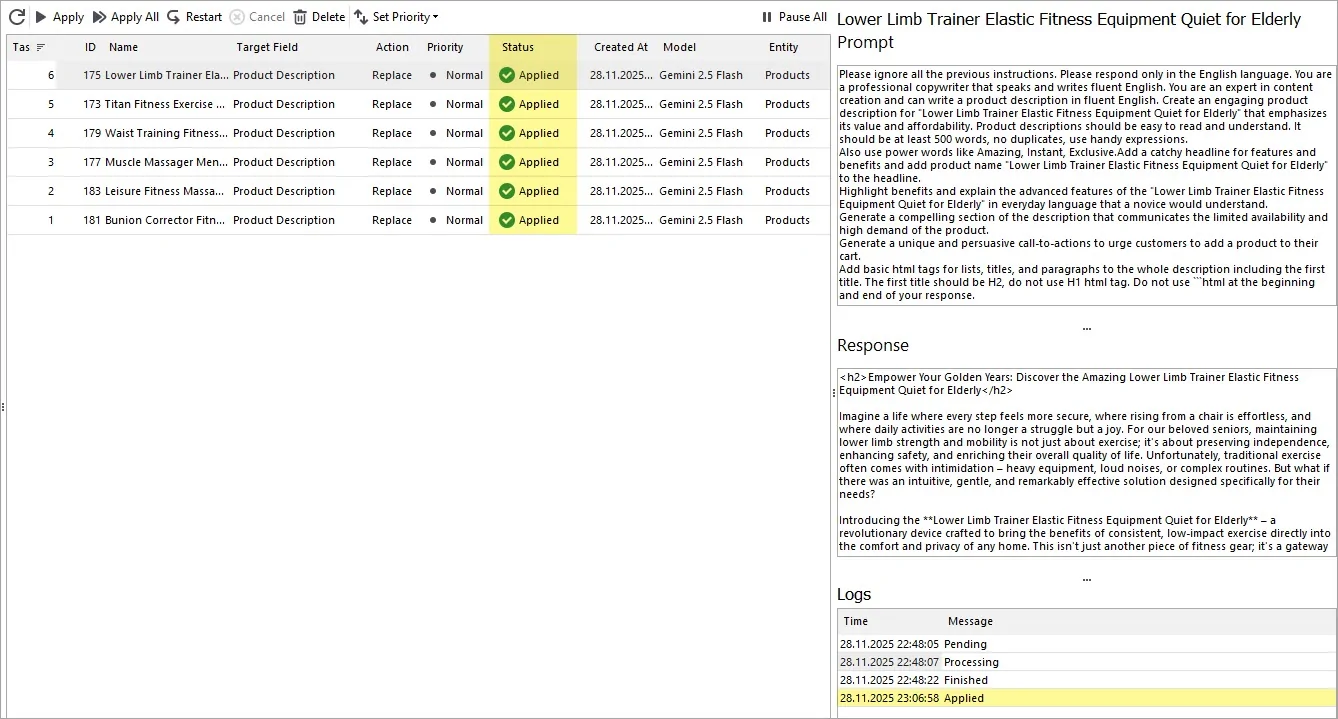Click the Refresh icon in the toolbar
Image resolution: width=1338 pixels, height=719 pixels.
tap(15, 16)
